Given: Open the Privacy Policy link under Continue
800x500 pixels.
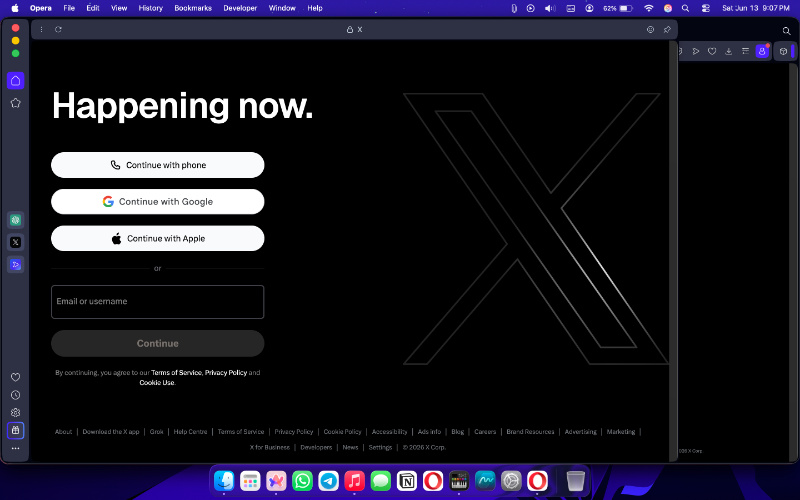Looking at the screenshot, I should pyautogui.click(x=226, y=372).
